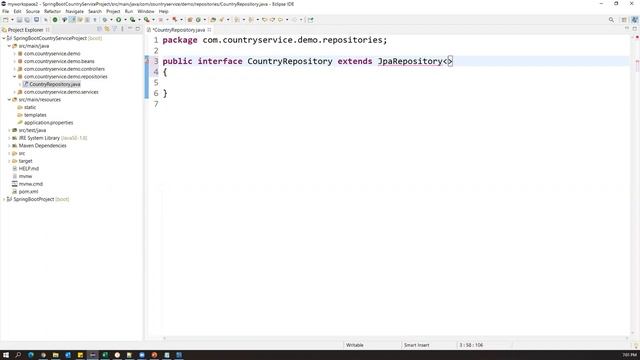Select mvnw.cmd in the tree
Screen dimensions: 640x360
31,184
